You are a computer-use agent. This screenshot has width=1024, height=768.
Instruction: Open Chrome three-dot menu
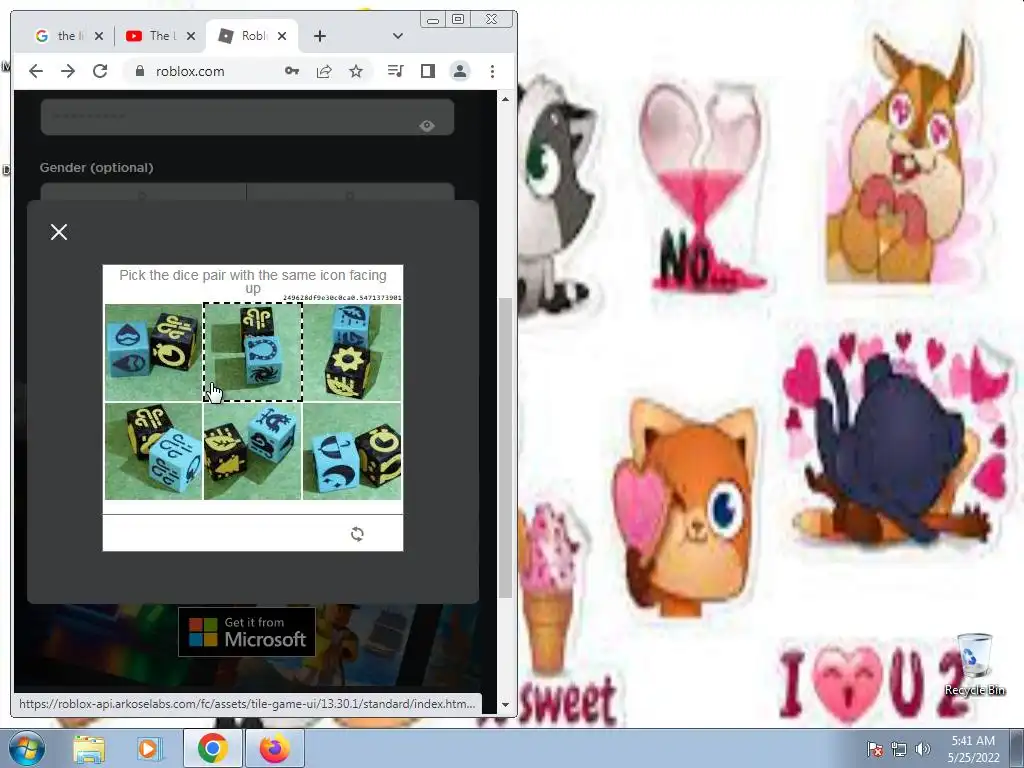pos(492,71)
